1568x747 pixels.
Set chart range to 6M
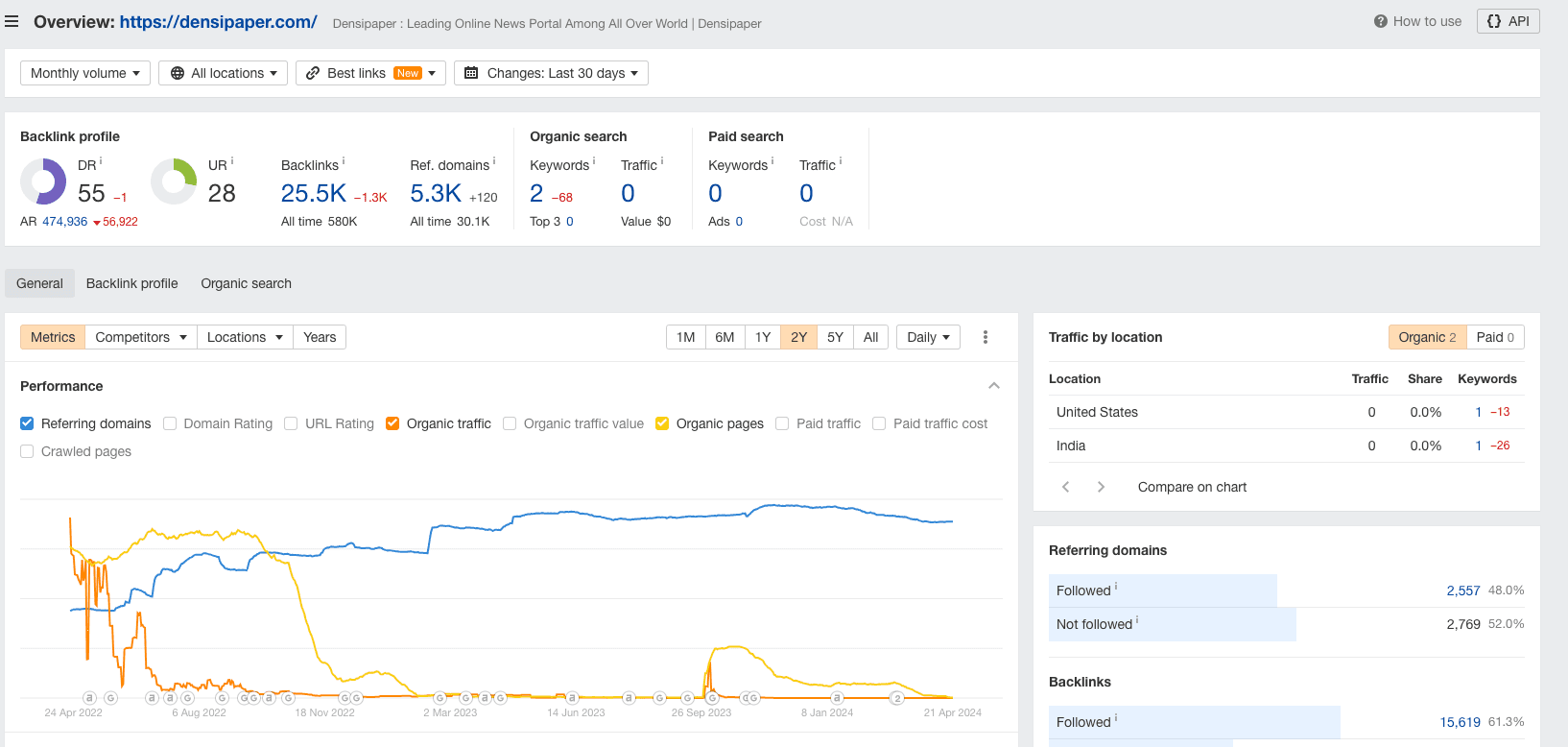click(x=725, y=337)
